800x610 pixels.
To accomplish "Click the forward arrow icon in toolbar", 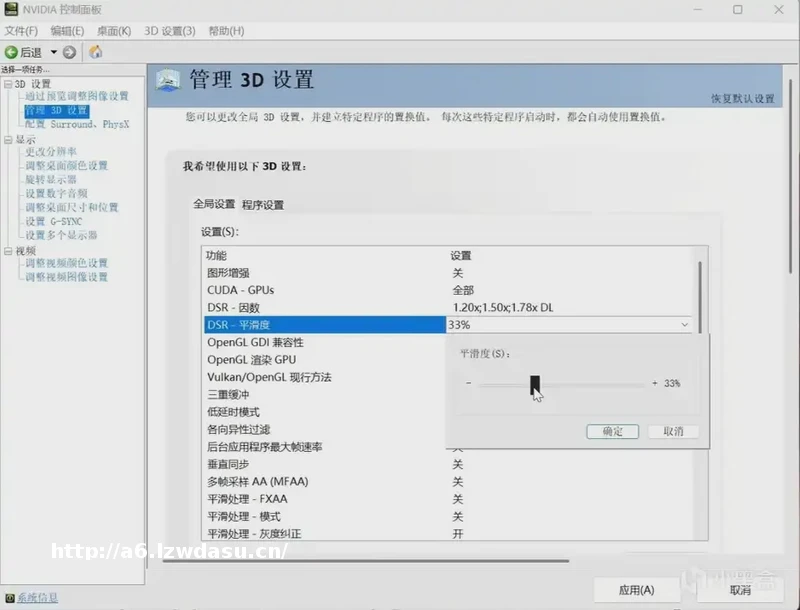I will (x=69, y=52).
